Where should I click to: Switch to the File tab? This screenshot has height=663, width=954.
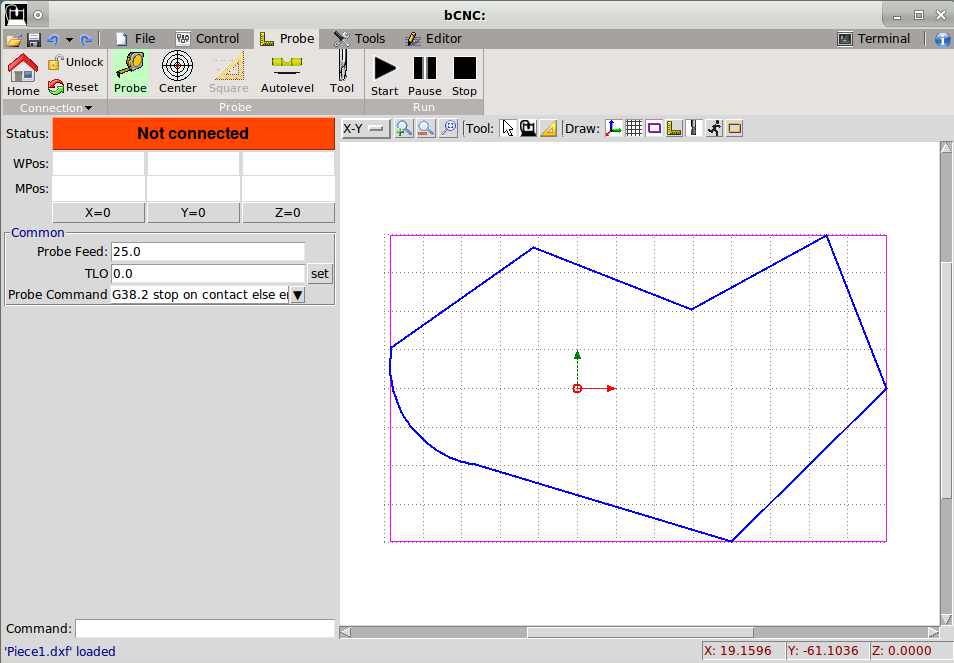136,39
